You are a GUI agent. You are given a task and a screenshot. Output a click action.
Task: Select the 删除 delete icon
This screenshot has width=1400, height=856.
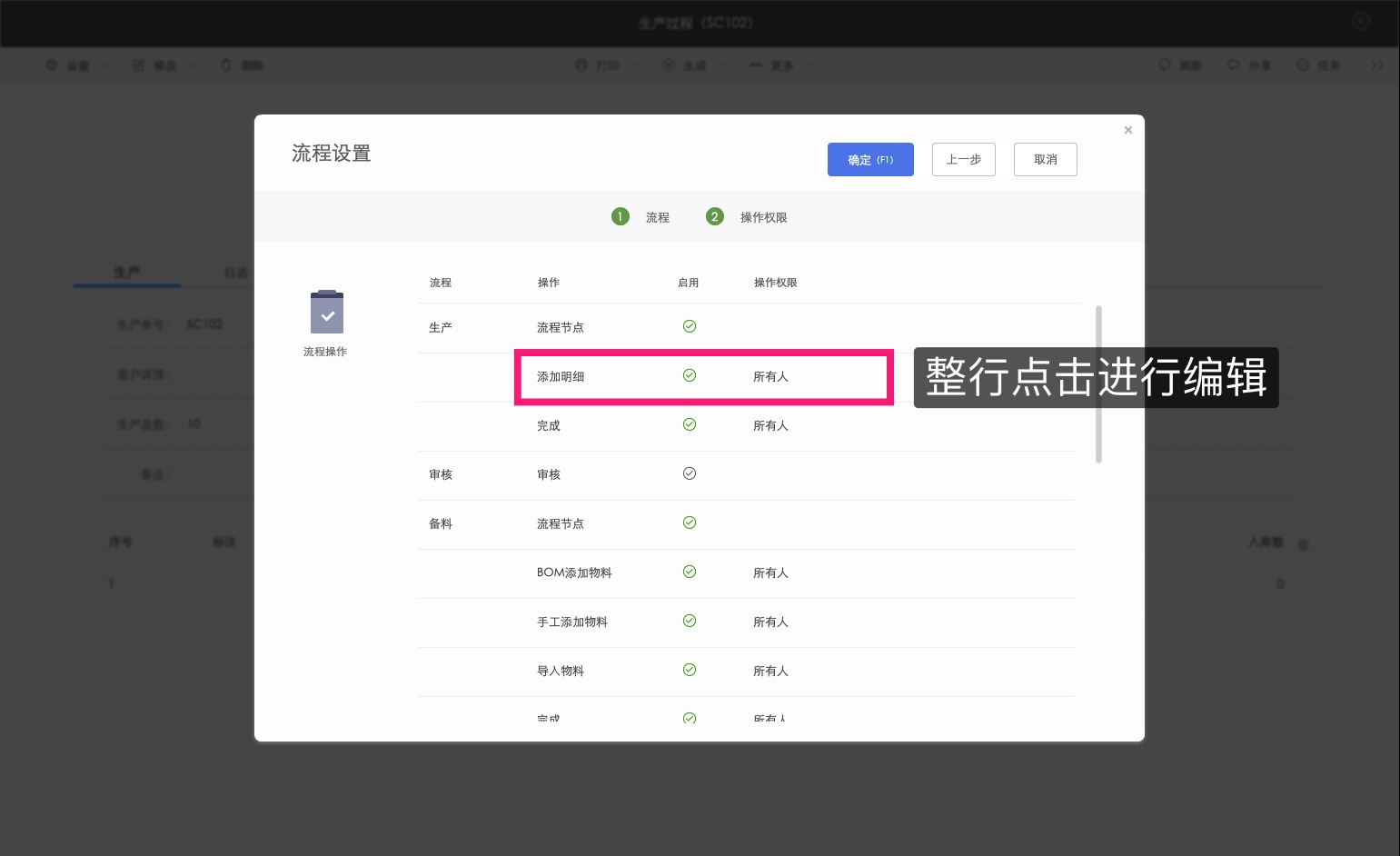[225, 65]
